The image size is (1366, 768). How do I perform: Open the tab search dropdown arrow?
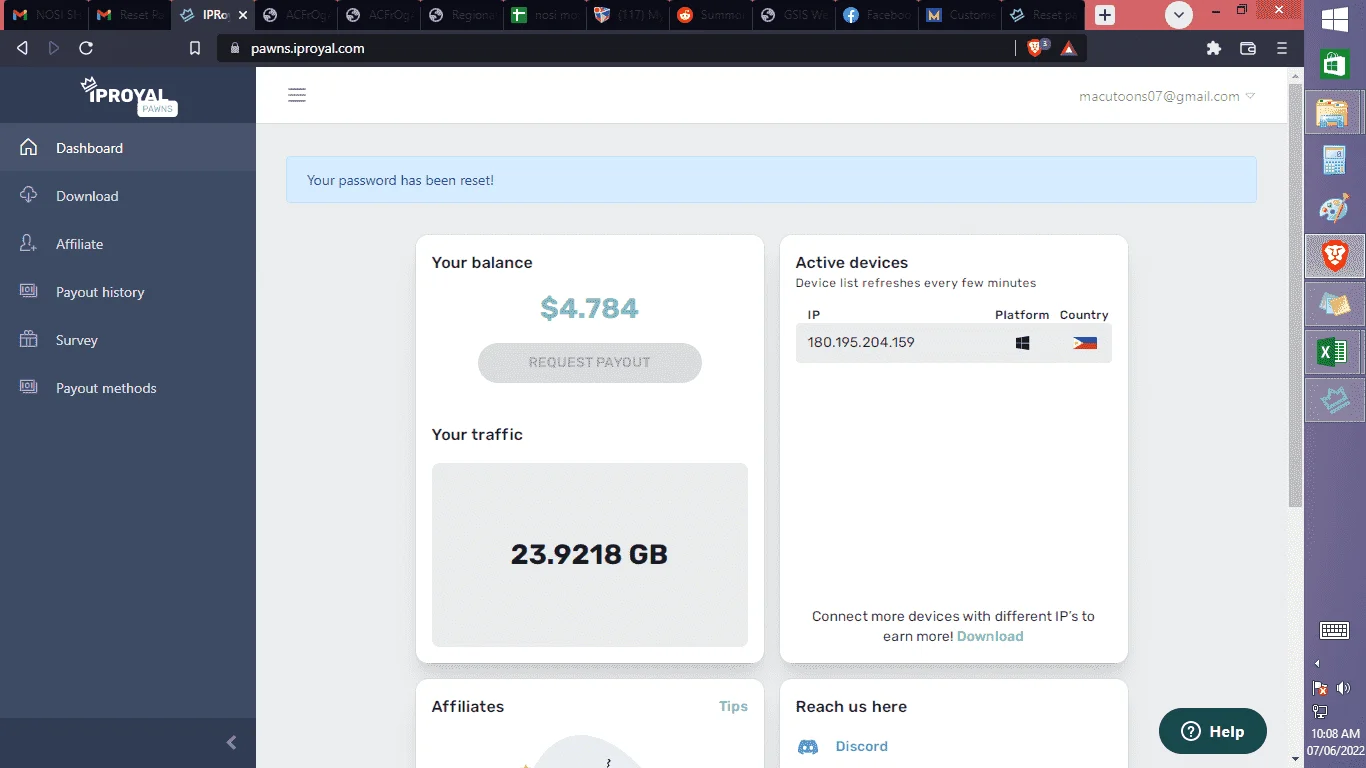pos(1179,15)
